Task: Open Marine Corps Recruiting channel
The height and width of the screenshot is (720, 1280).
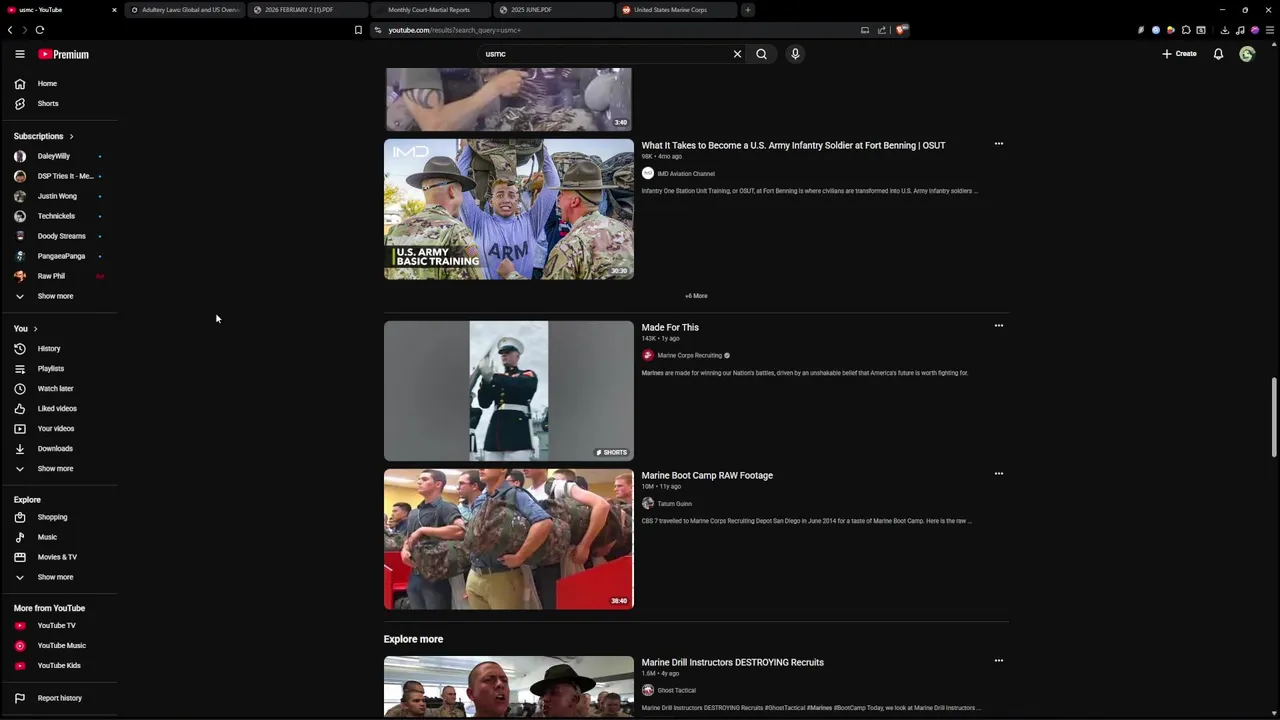Action: tap(689, 356)
